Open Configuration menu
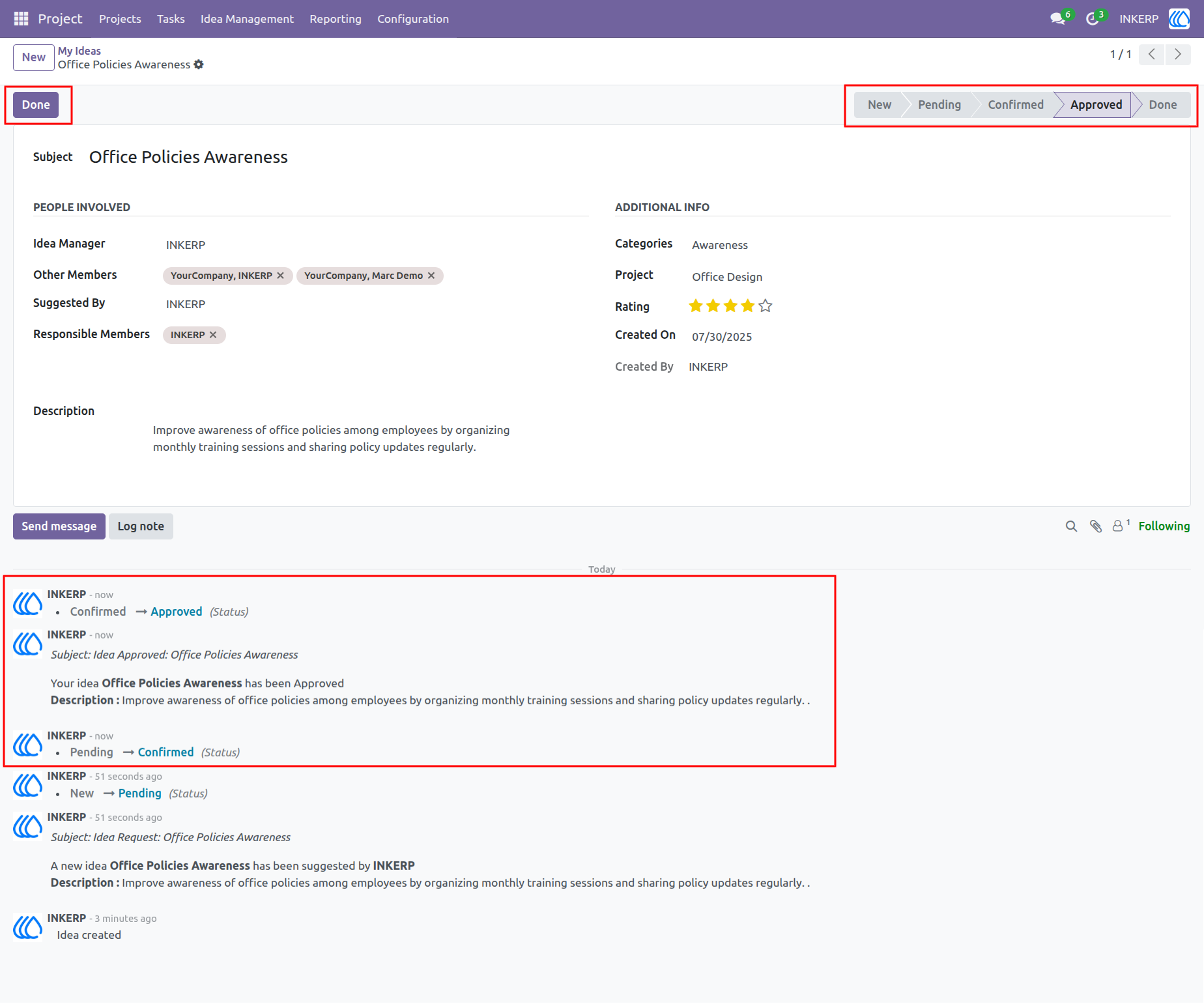Image resolution: width=1204 pixels, height=1004 pixels. (x=413, y=19)
